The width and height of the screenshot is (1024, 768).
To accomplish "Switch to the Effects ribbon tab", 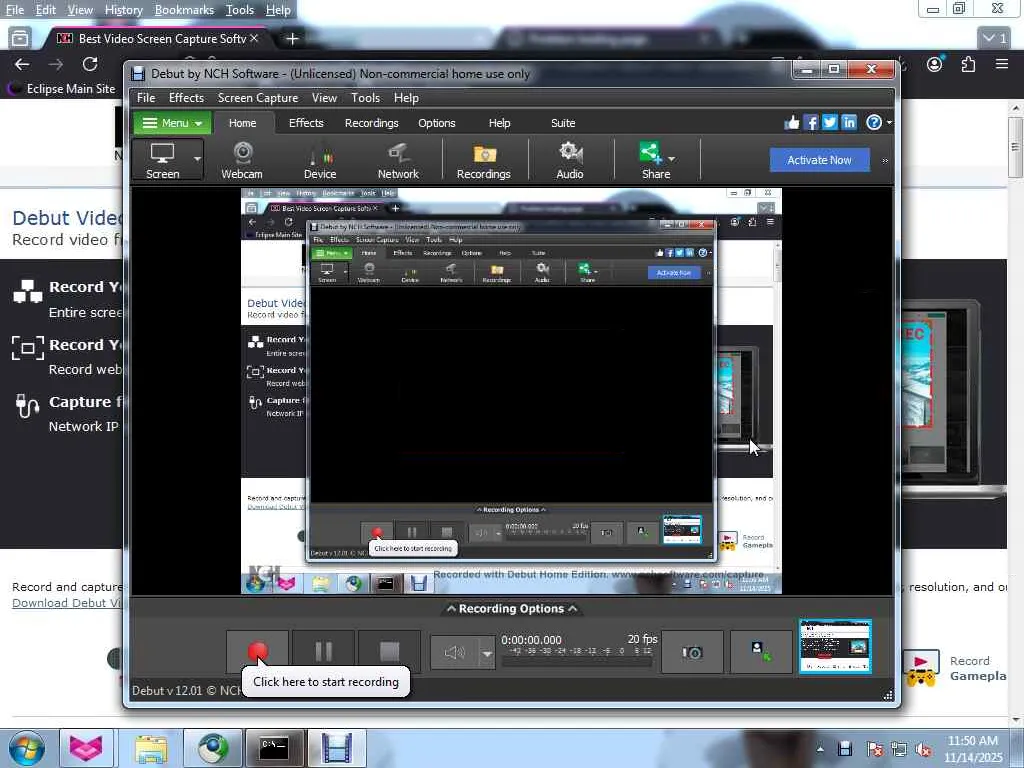I will (306, 123).
